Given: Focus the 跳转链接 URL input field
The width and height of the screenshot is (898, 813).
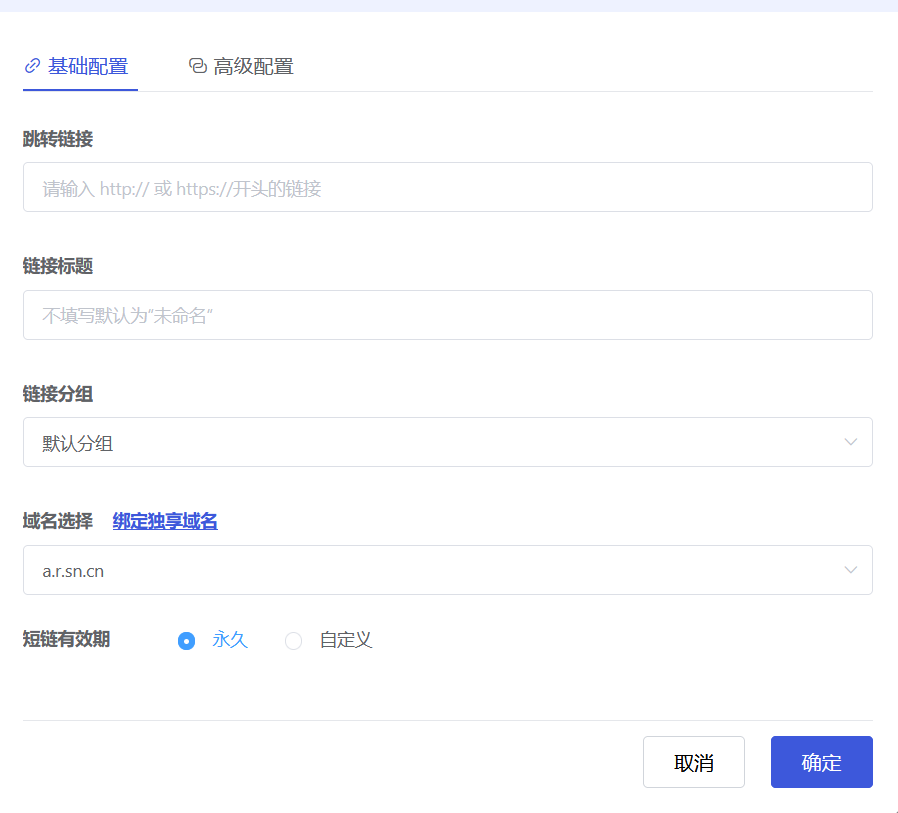Looking at the screenshot, I should [448, 187].
